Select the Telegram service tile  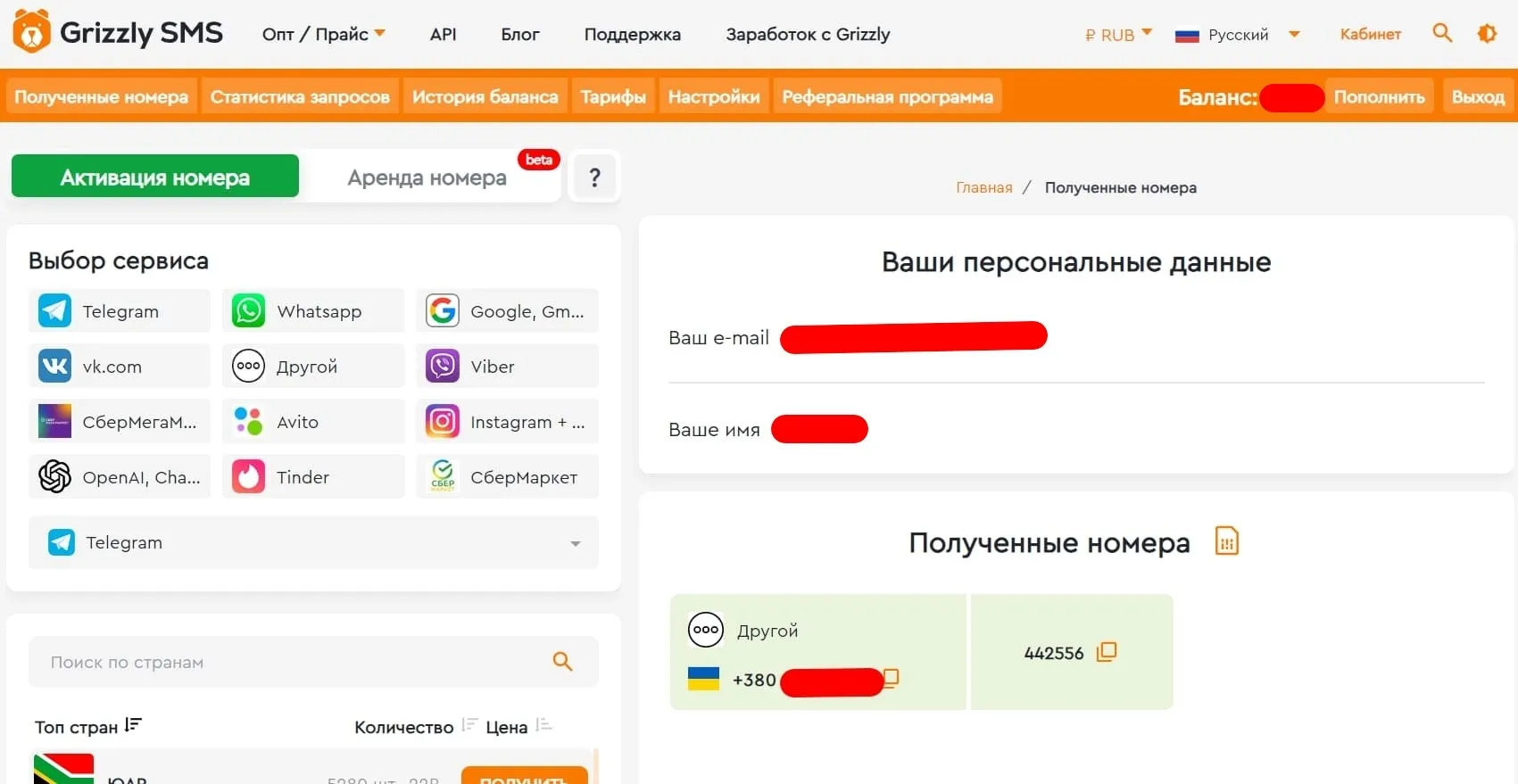pos(120,310)
